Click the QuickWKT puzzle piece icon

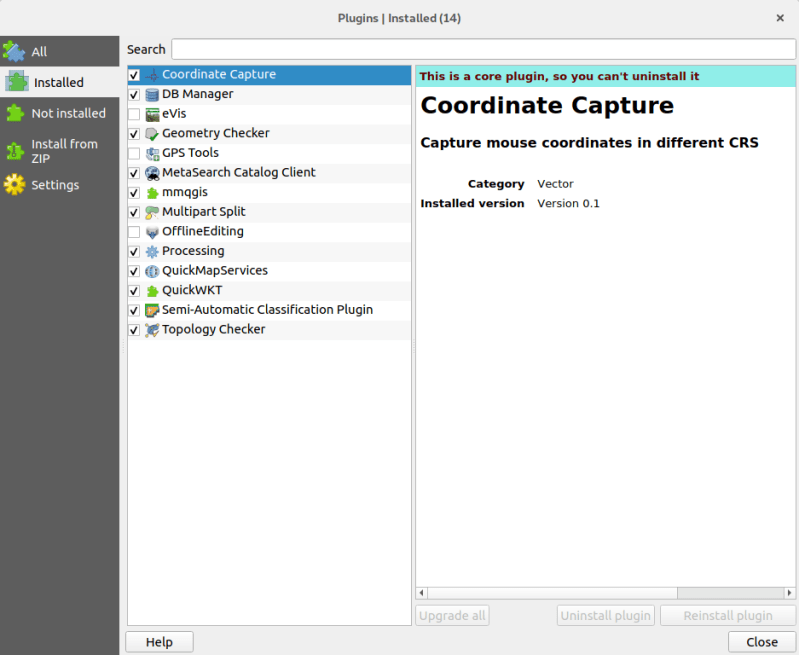152,291
